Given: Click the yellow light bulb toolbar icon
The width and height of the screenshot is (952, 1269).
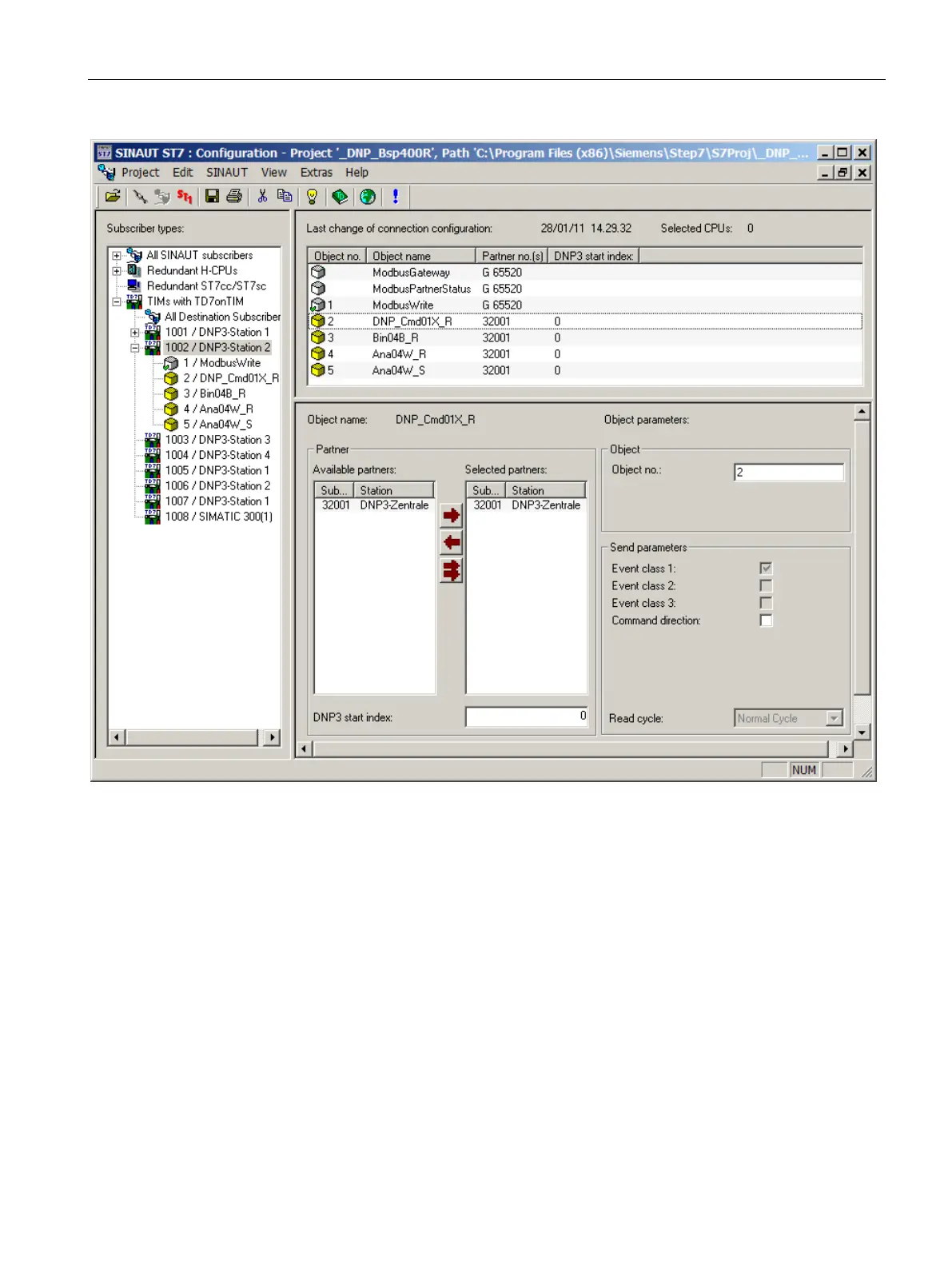Looking at the screenshot, I should point(312,196).
